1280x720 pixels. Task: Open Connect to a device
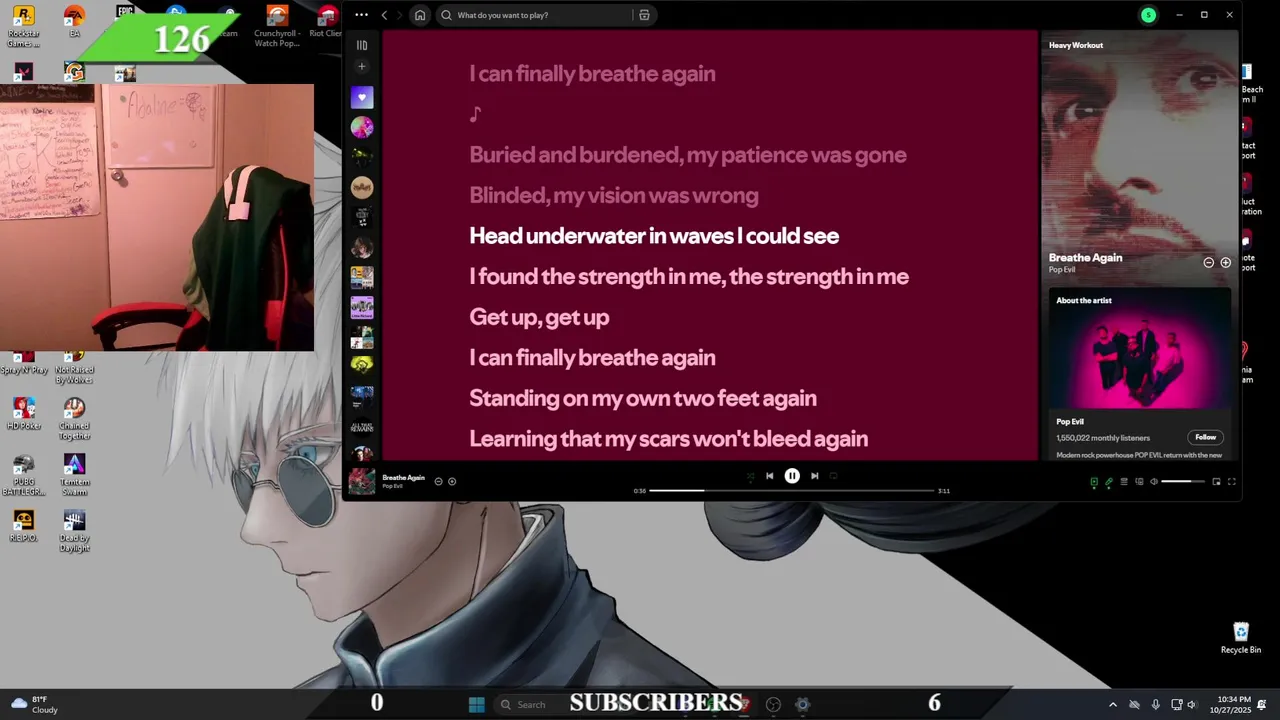click(x=1139, y=482)
